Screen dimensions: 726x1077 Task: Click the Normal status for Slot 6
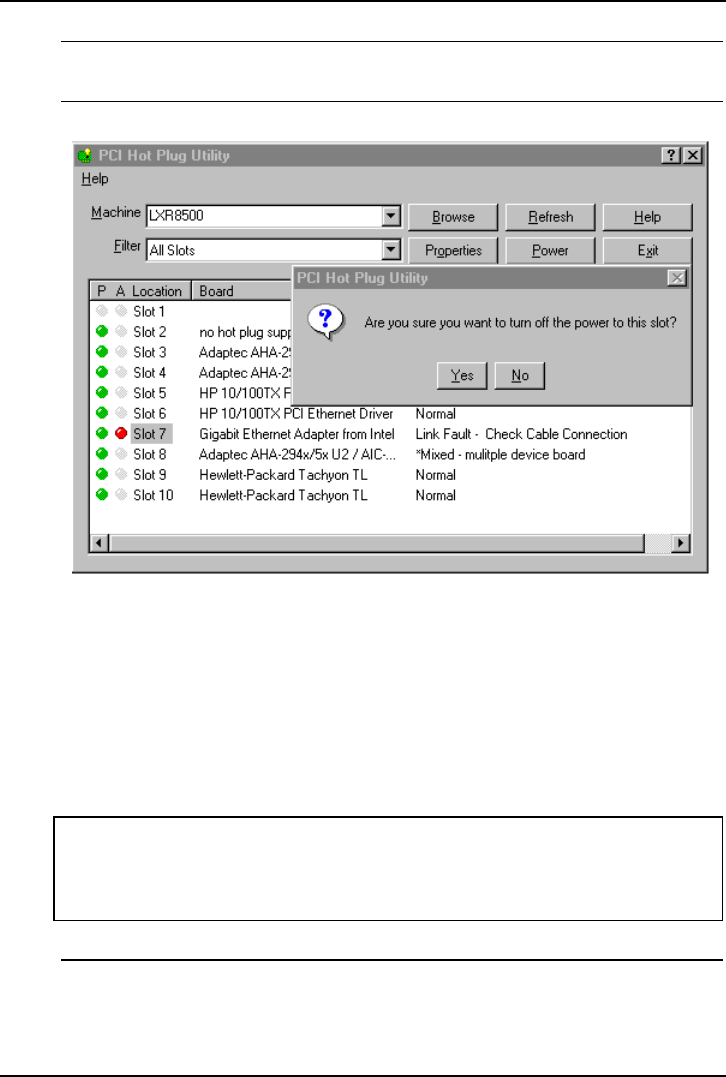435,413
